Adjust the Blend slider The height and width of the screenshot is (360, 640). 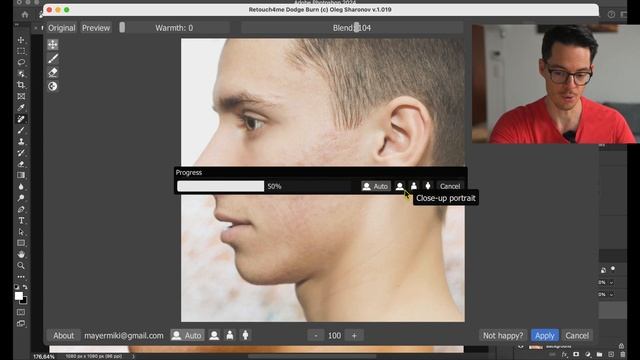click(352, 28)
